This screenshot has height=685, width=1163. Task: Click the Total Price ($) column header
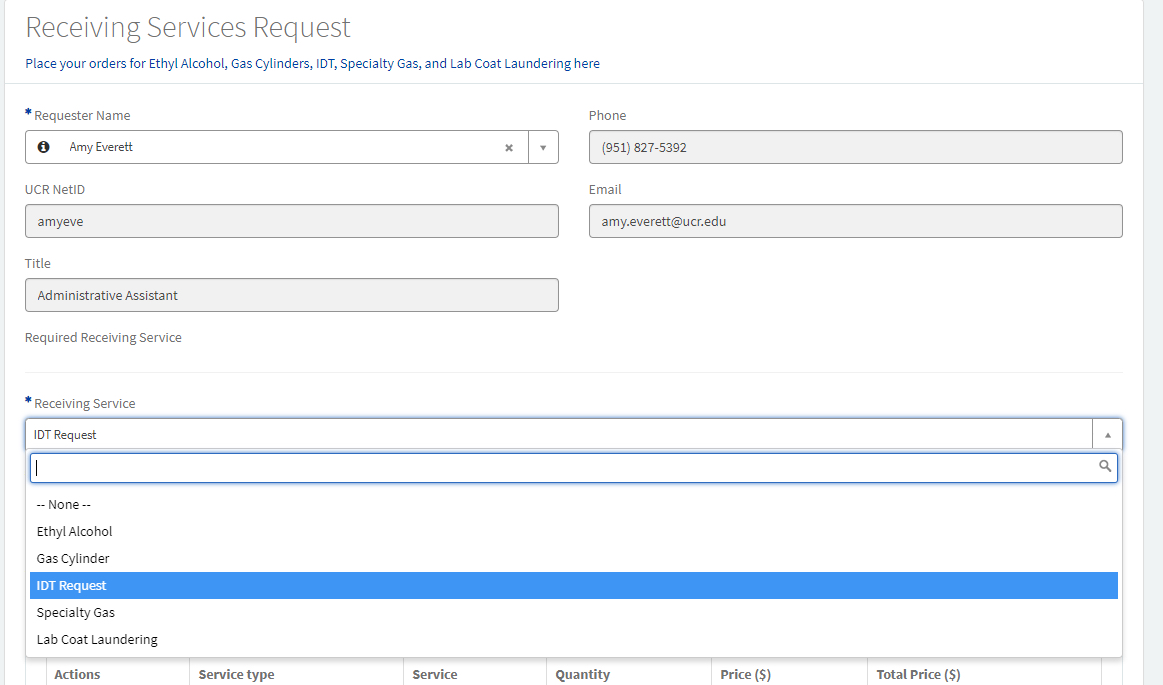(918, 675)
